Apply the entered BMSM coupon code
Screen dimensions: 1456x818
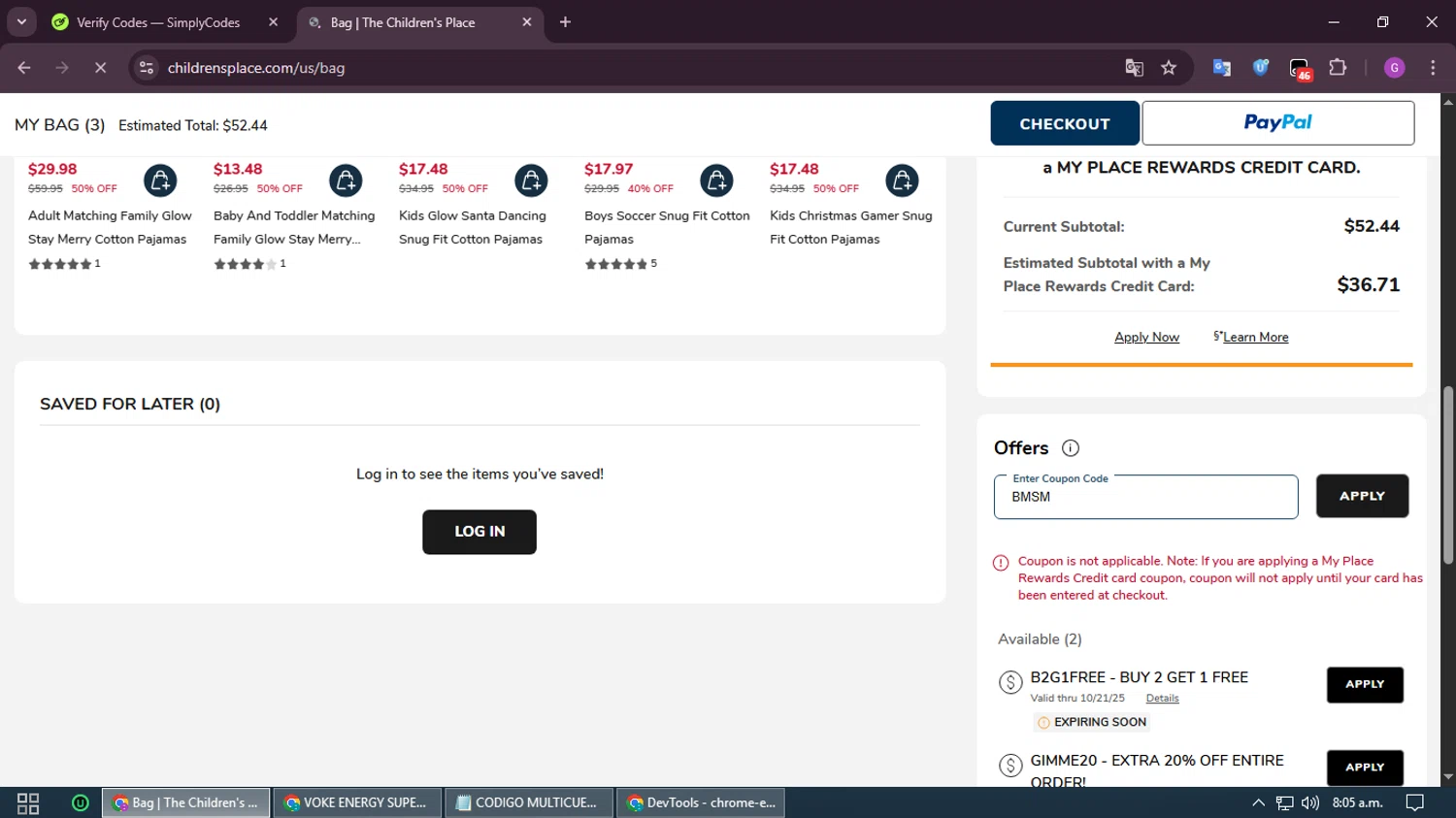click(x=1362, y=496)
